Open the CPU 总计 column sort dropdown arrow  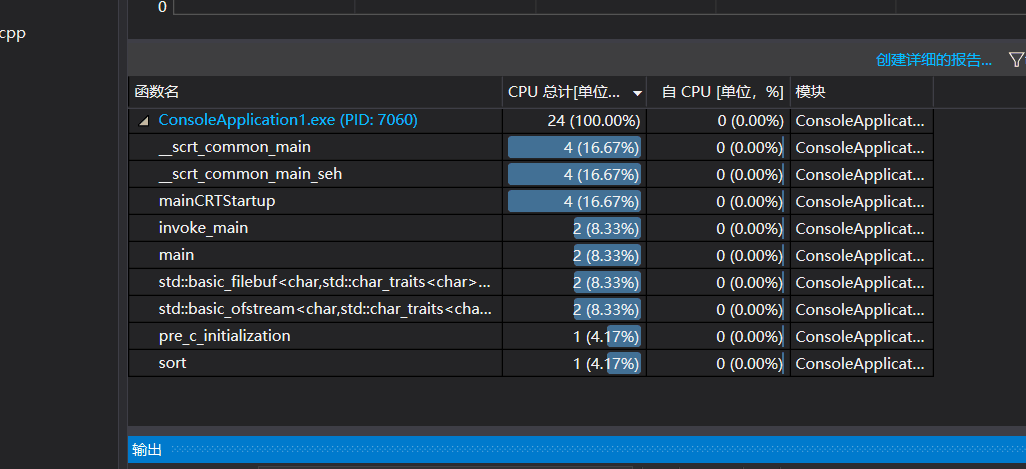[x=638, y=93]
